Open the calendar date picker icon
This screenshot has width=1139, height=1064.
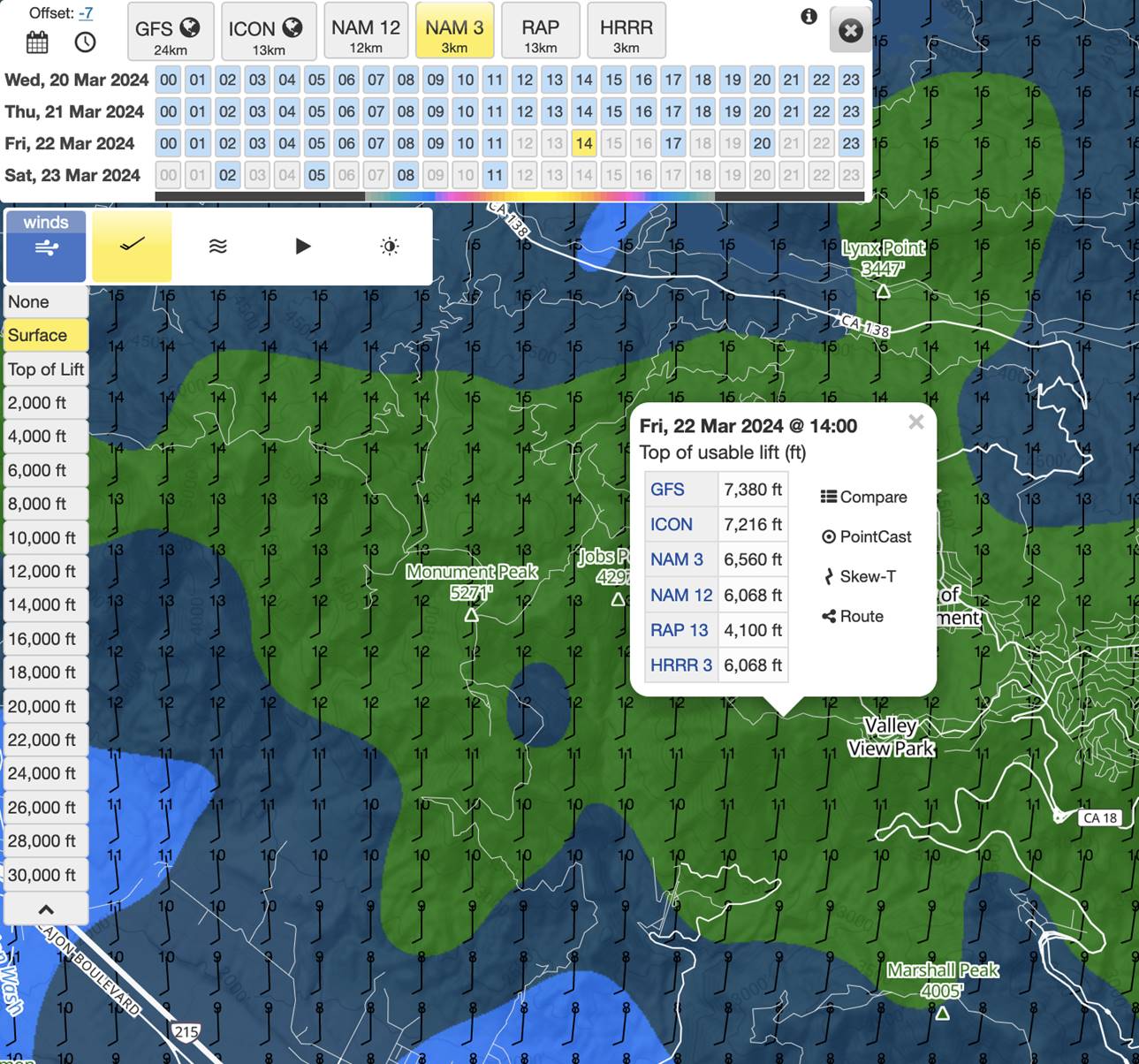pyautogui.click(x=37, y=42)
